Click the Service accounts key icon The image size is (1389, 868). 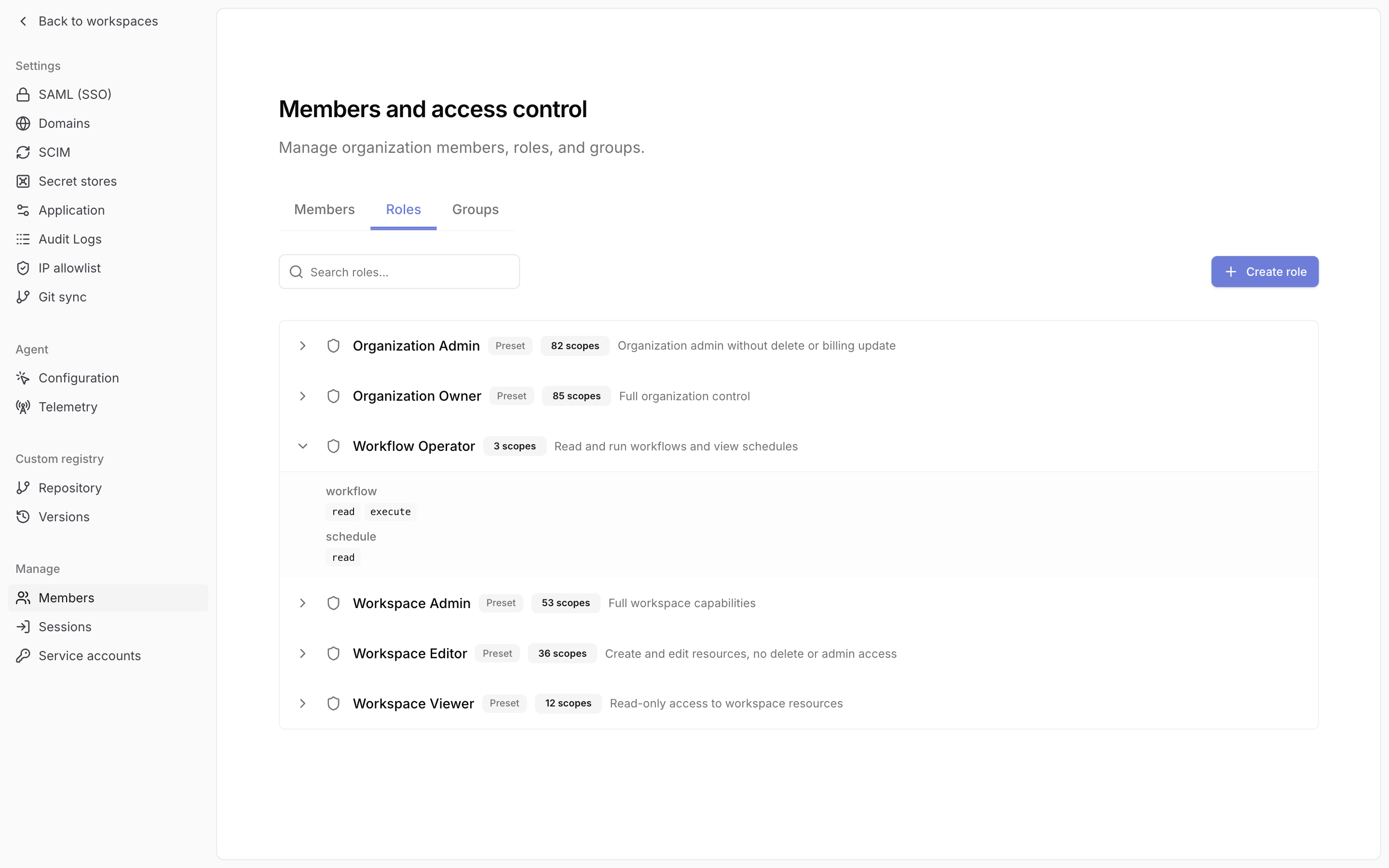click(23, 656)
